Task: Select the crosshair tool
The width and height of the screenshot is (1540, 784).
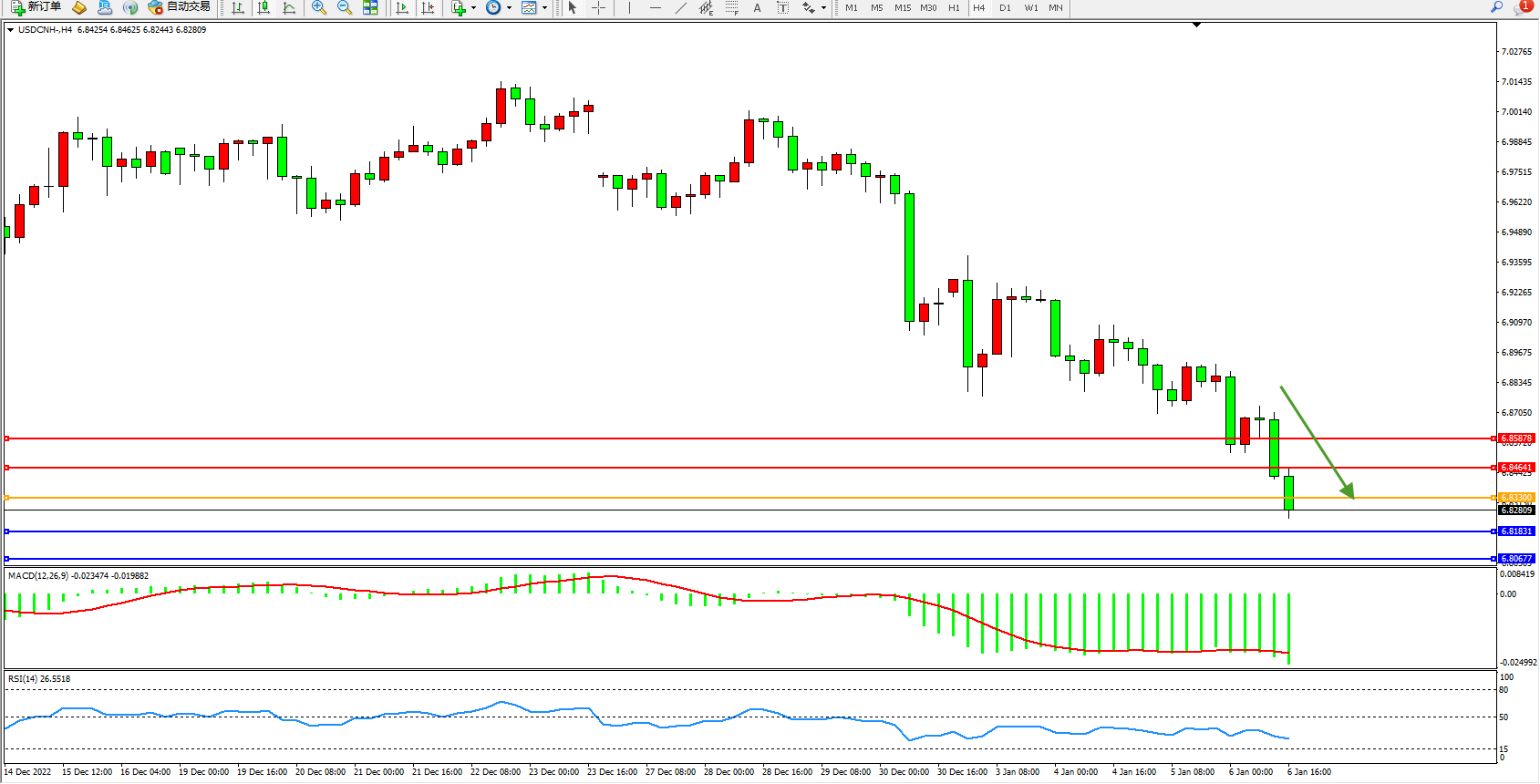Action: coord(598,7)
